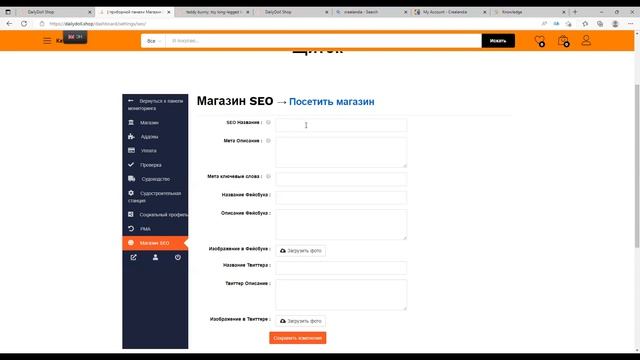Open the browser profile avatar icon
The width and height of the screenshot is (640, 360).
[615, 24]
